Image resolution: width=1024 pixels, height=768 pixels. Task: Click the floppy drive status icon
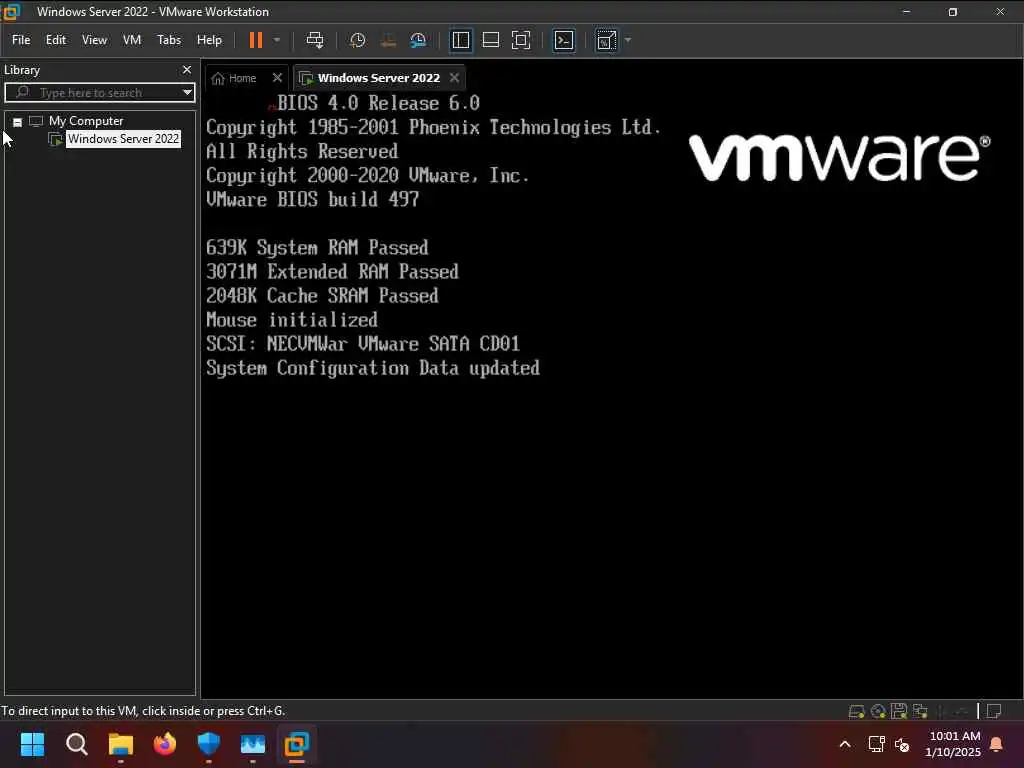[899, 711]
